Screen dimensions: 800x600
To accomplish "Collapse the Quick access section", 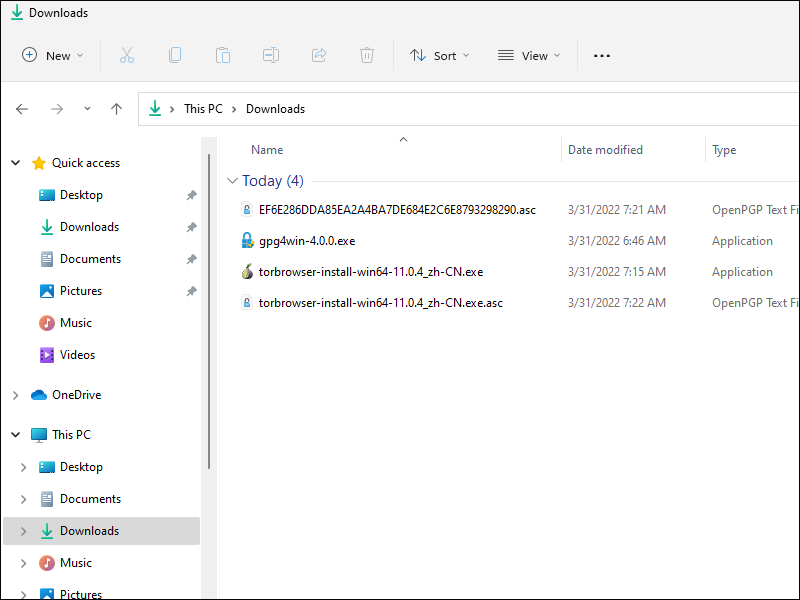I will pyautogui.click(x=15, y=163).
